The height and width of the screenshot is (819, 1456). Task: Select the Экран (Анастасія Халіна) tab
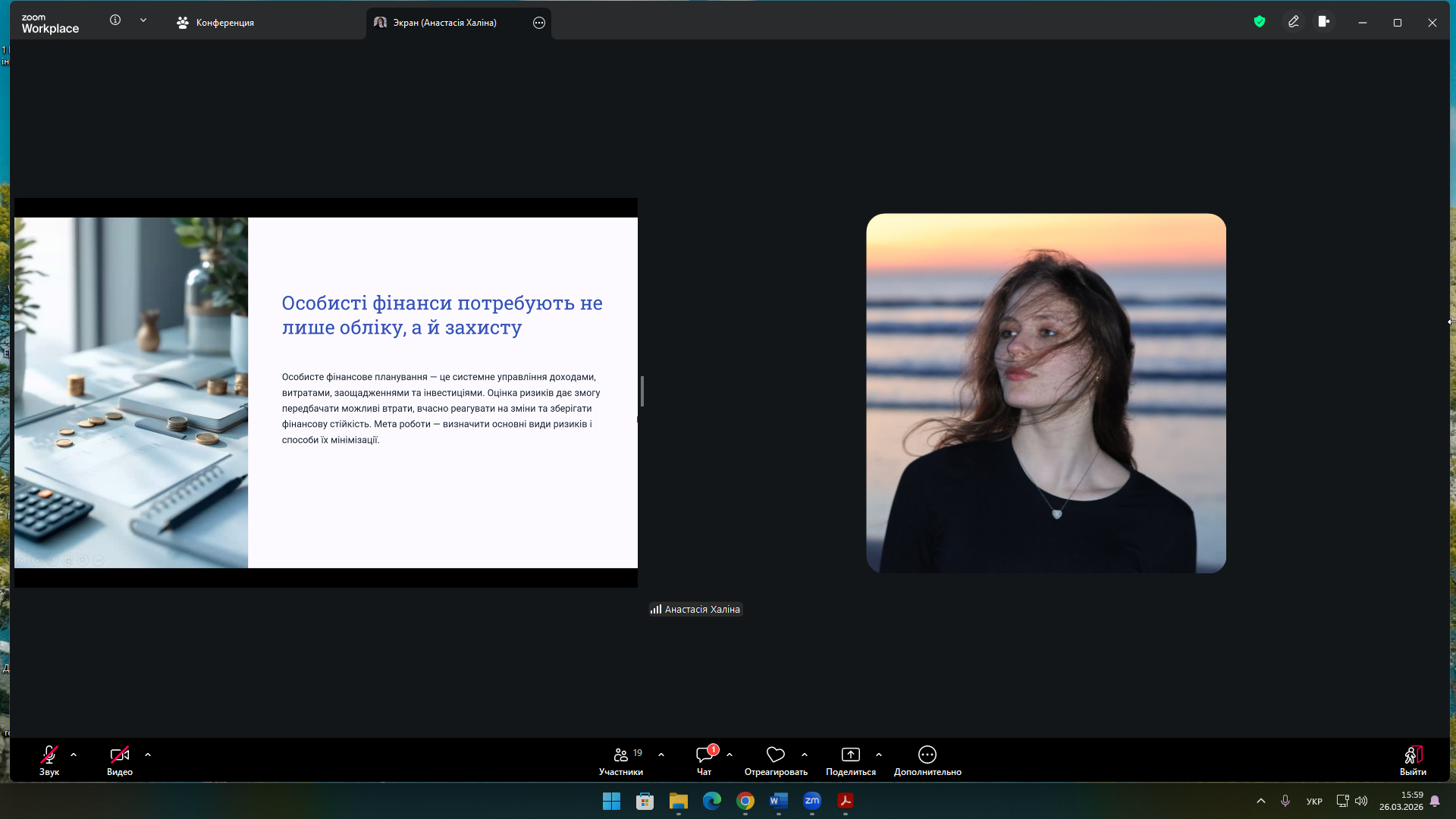(444, 23)
